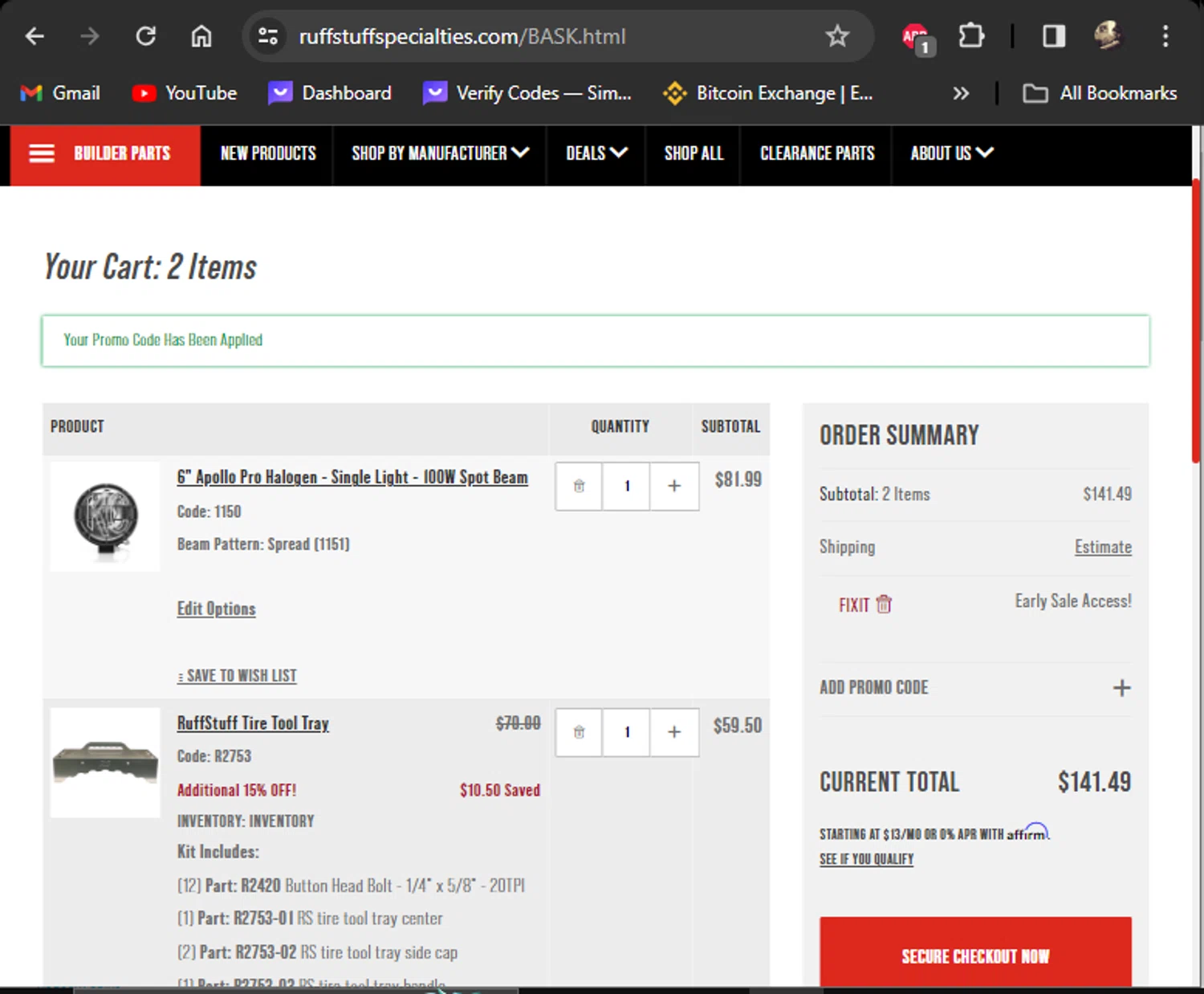Screen dimensions: 1204x994
Task: Open the ABP ad blocker extension
Action: click(x=916, y=37)
